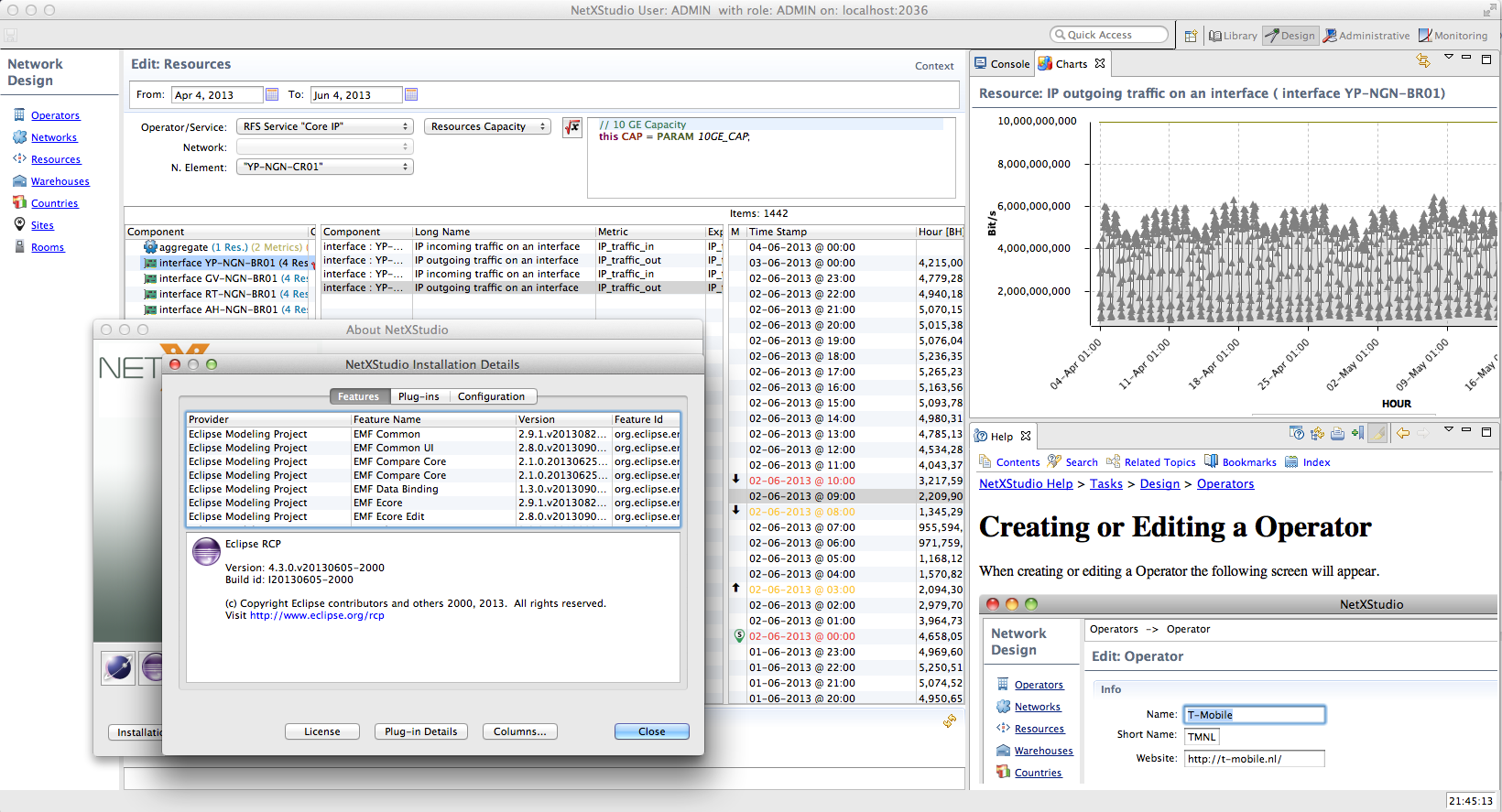Image resolution: width=1502 pixels, height=812 pixels.
Task: Open Operators in Network Design sidebar
Action: point(55,115)
